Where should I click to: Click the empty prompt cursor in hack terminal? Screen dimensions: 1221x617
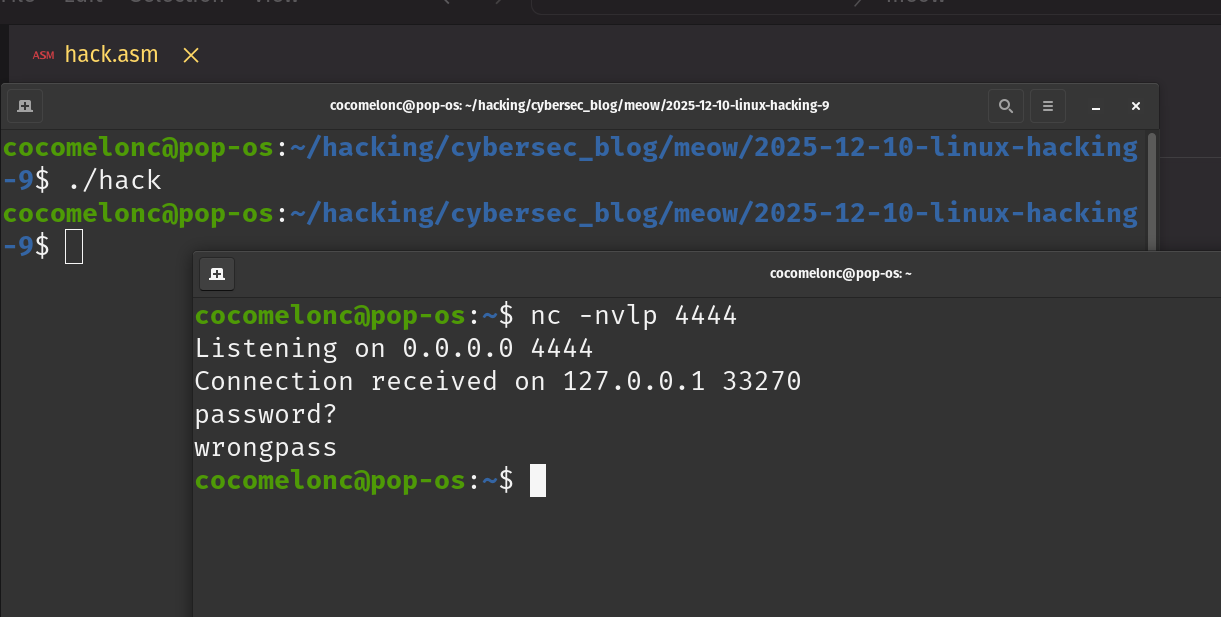(73, 246)
